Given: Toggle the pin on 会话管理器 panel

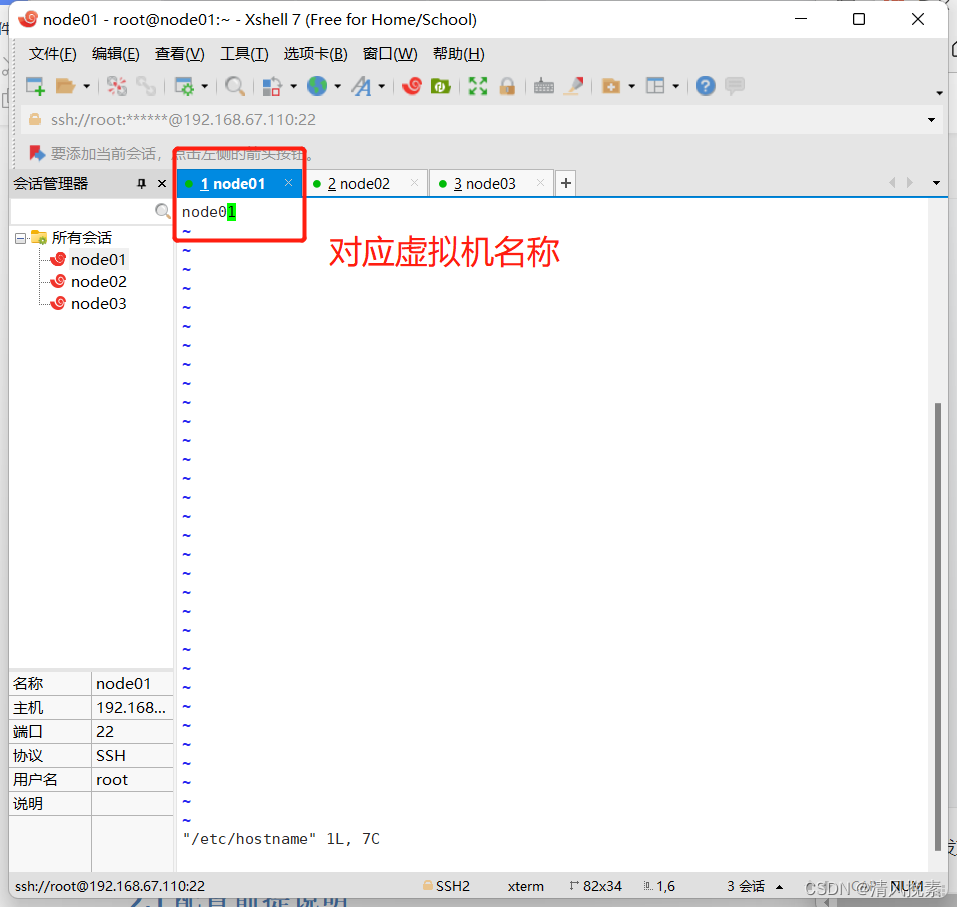Looking at the screenshot, I should (x=141, y=183).
